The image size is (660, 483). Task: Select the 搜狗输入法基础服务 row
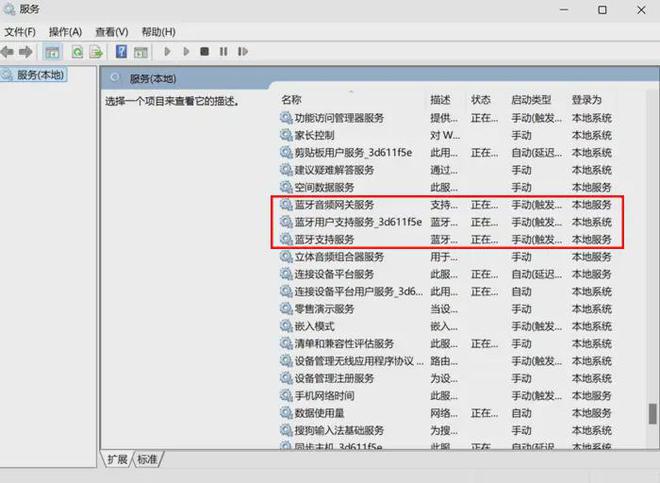point(446,430)
